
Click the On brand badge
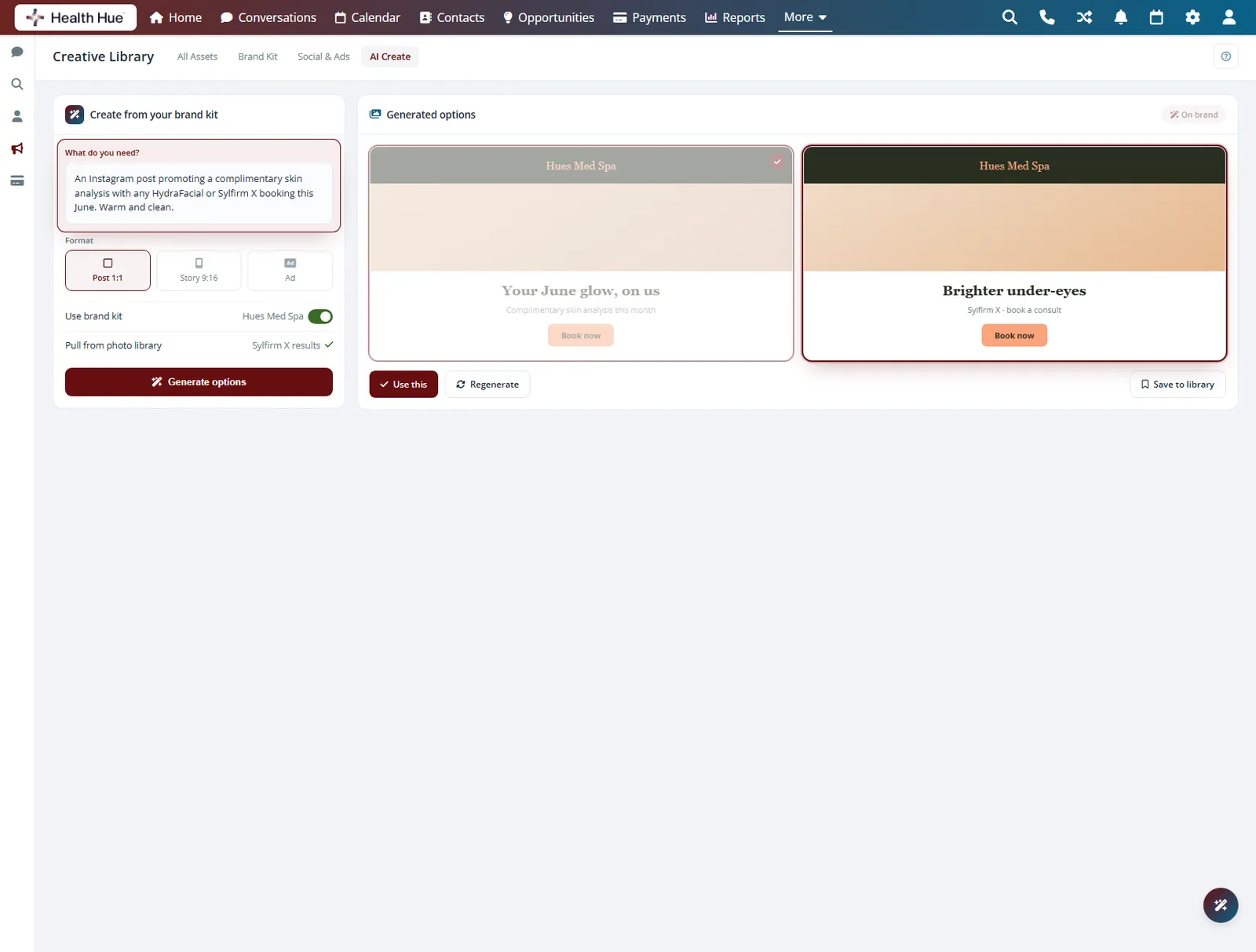click(1194, 115)
